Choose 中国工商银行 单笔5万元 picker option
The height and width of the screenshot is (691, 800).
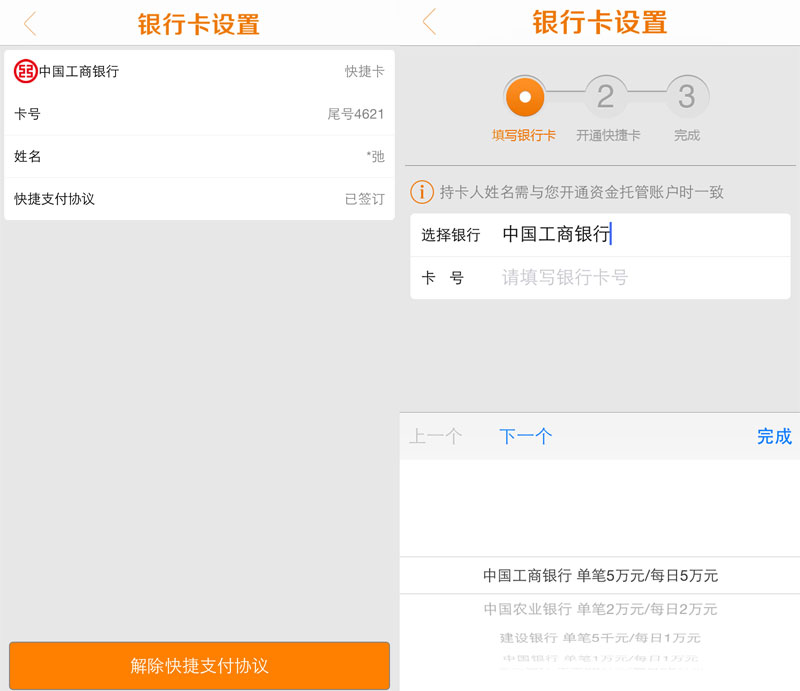click(x=601, y=576)
